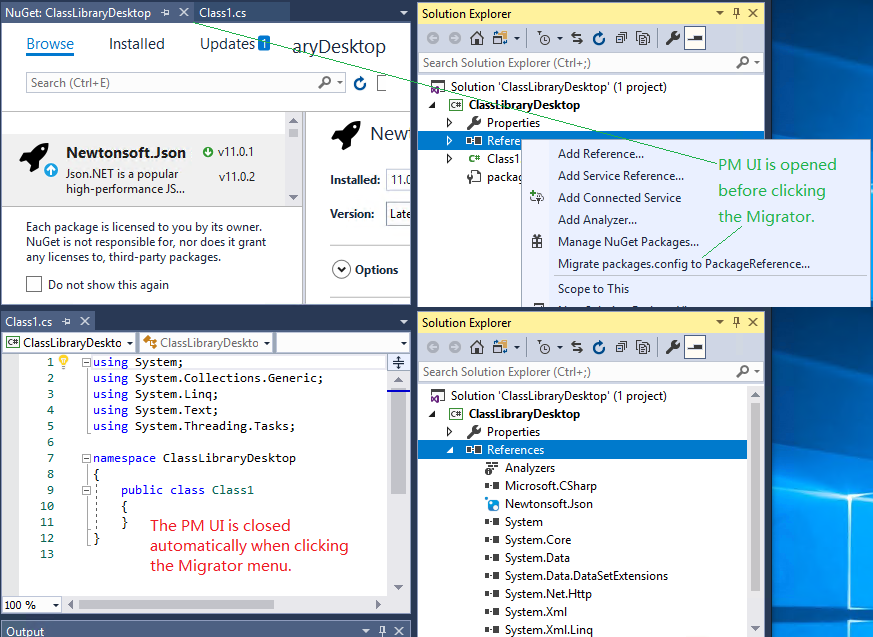Toggle the Preview Selected Items button
Image resolution: width=873 pixels, height=637 pixels.
644,38
